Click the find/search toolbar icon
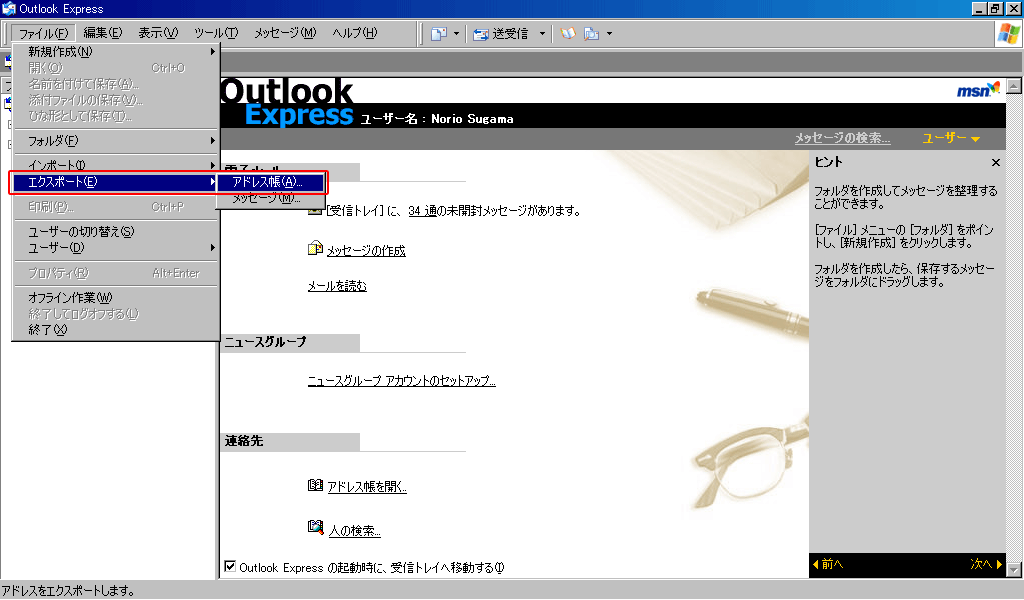 click(592, 33)
